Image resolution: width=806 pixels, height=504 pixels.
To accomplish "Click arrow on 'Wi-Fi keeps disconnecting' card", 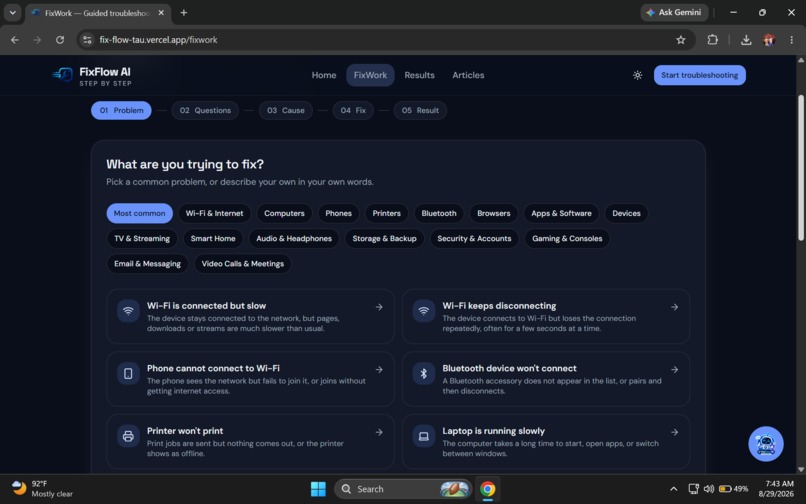I will click(674, 307).
